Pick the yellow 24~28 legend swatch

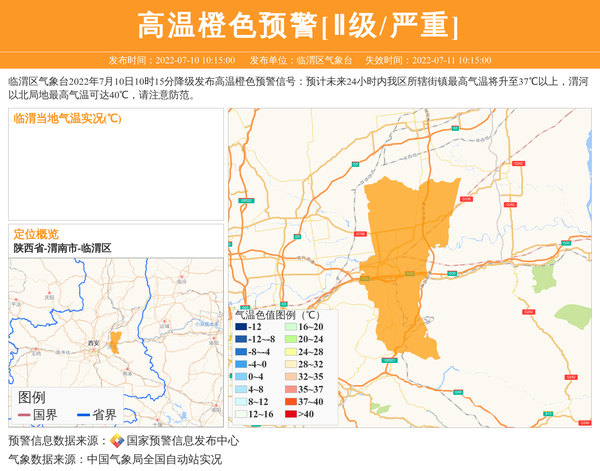(x=291, y=352)
